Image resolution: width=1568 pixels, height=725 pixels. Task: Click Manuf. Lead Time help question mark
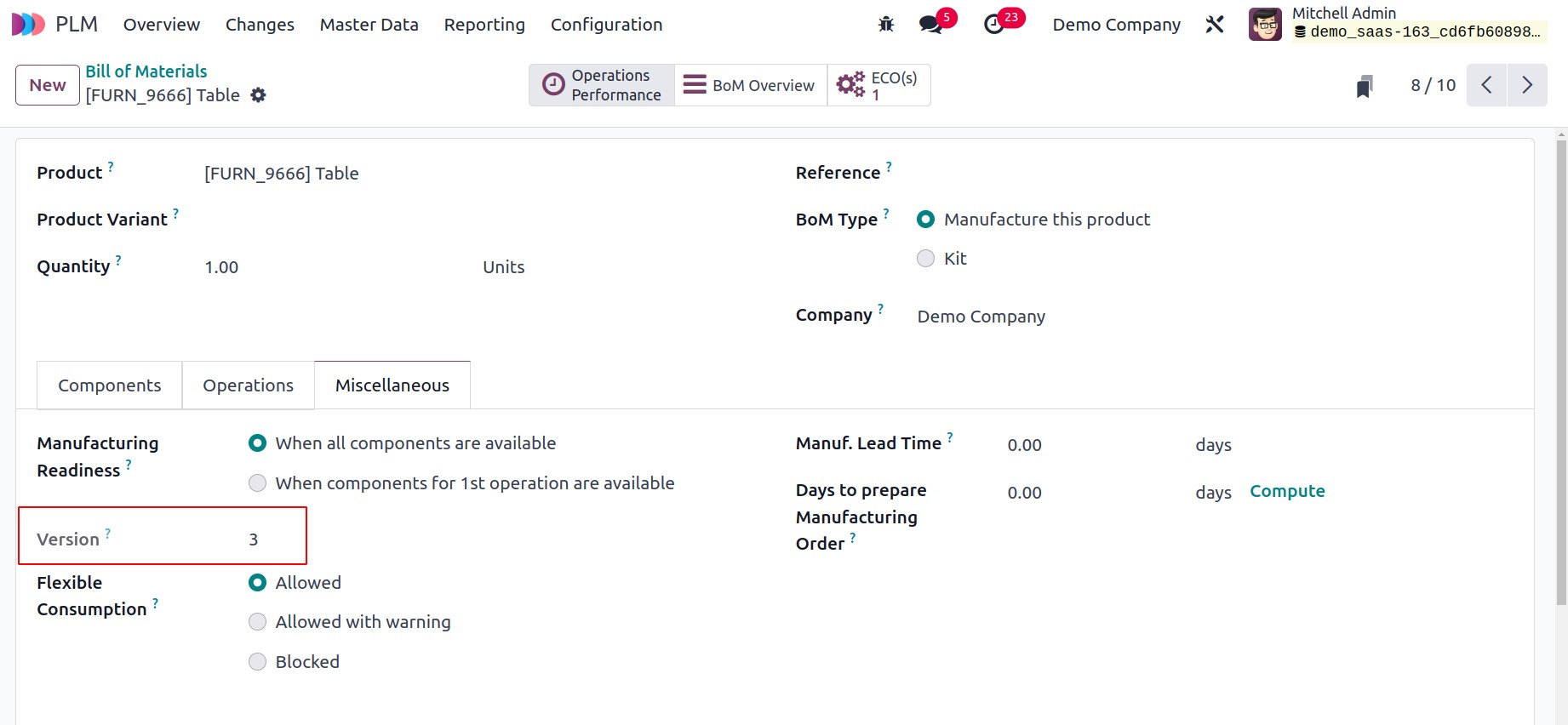point(950,437)
